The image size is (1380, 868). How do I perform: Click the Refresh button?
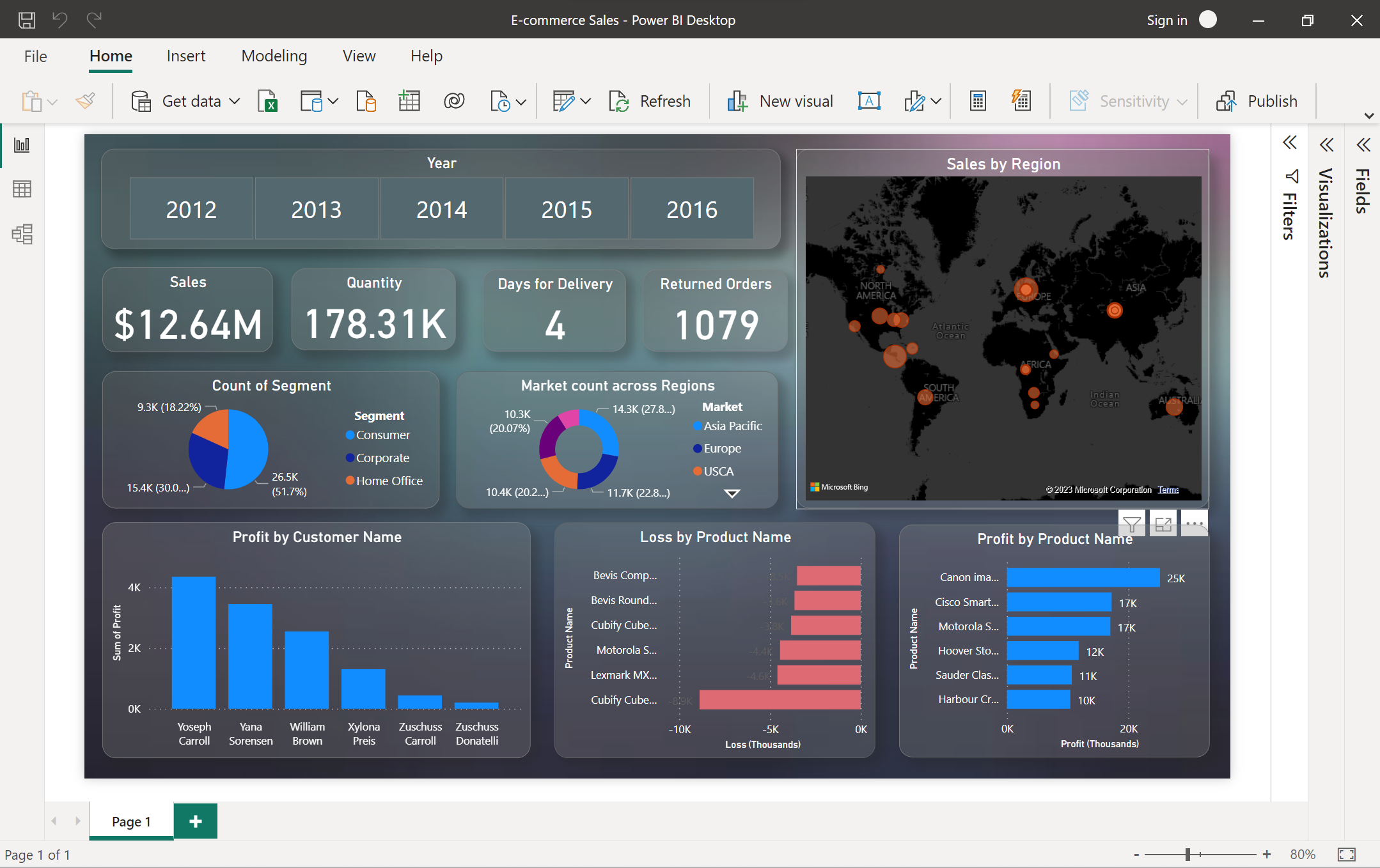pos(650,101)
